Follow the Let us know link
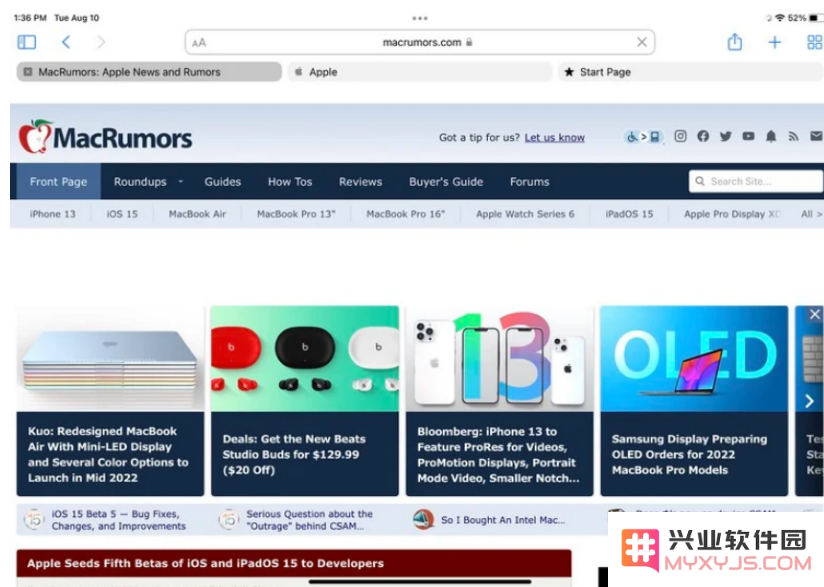Viewport: 824px width, 587px height. point(554,138)
